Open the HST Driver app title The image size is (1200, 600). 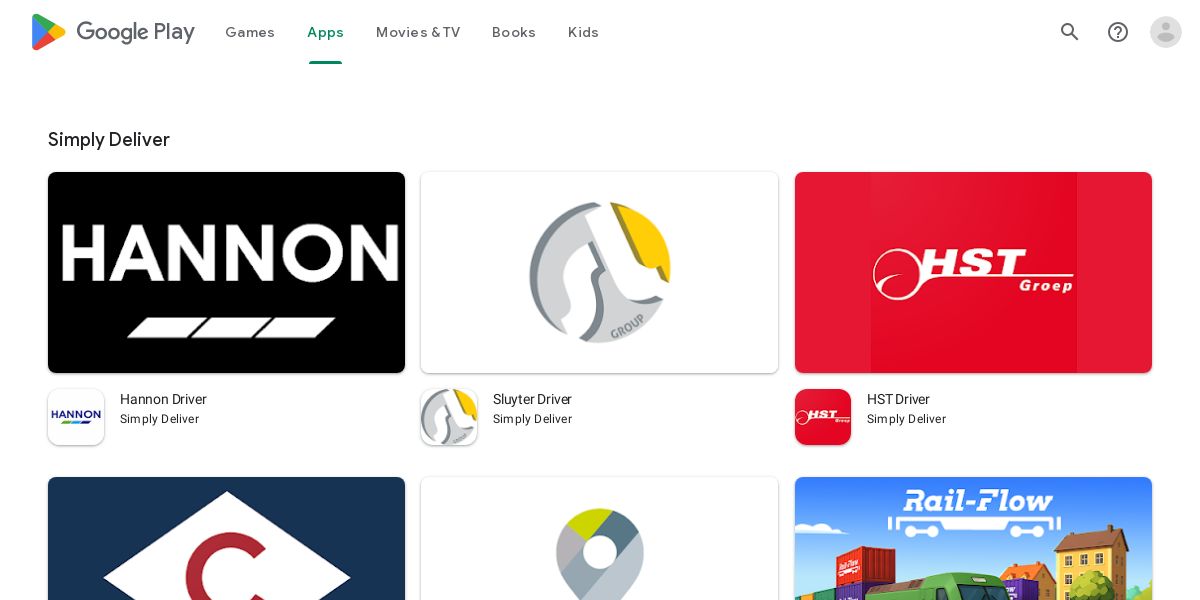[898, 399]
